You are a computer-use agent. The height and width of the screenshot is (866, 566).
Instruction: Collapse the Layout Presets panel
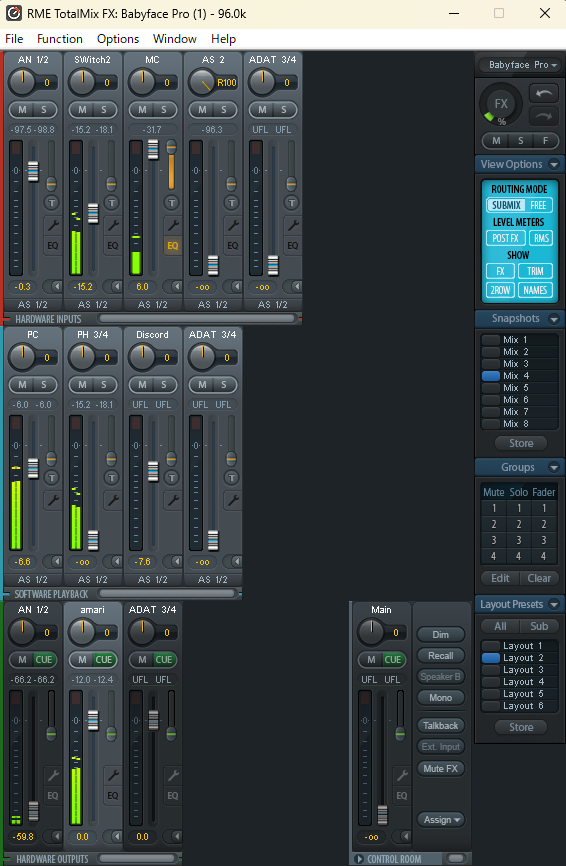(x=553, y=604)
